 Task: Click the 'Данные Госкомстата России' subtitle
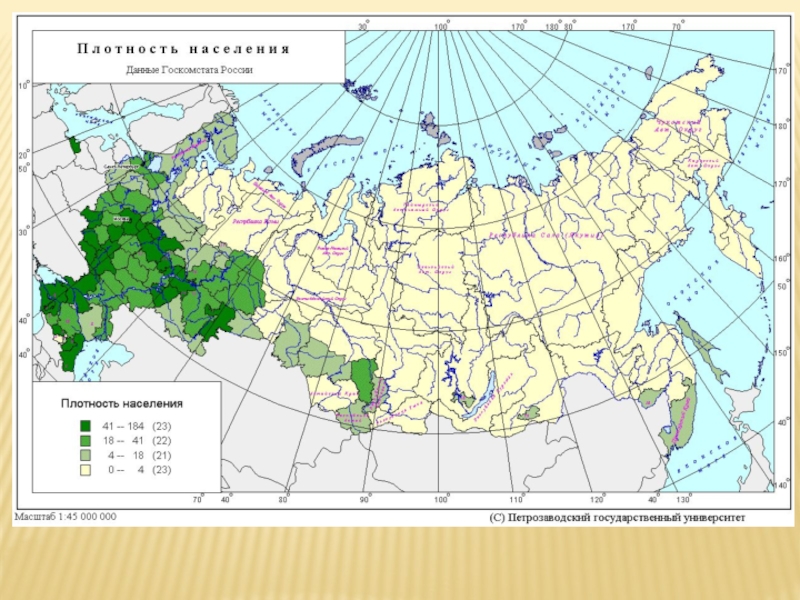[x=189, y=70]
